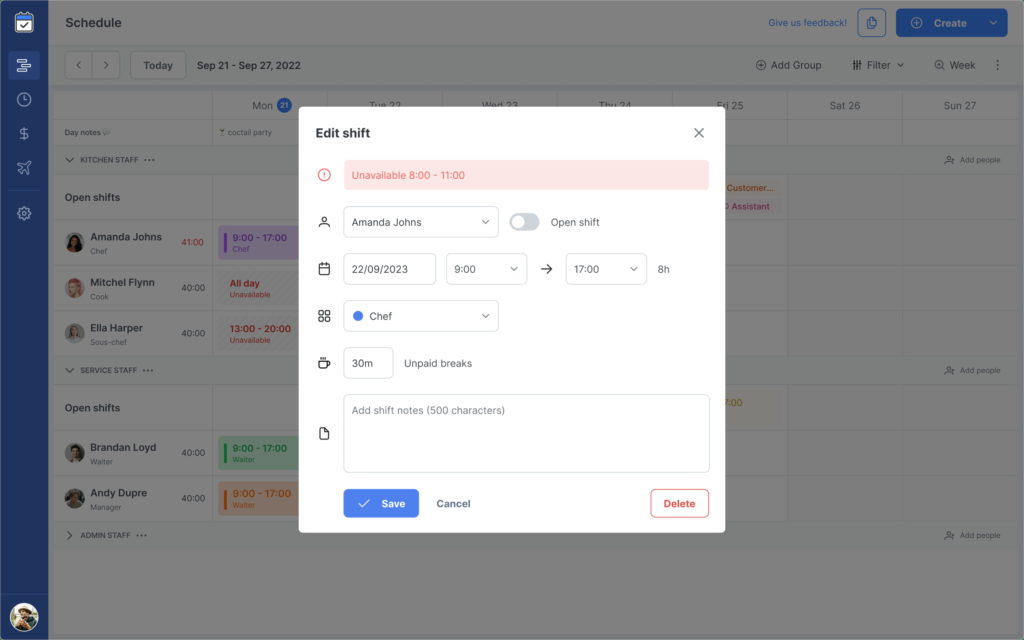This screenshot has height=640, width=1024.
Task: Click the copy schedule icon near Give us feedback
Action: (871, 22)
